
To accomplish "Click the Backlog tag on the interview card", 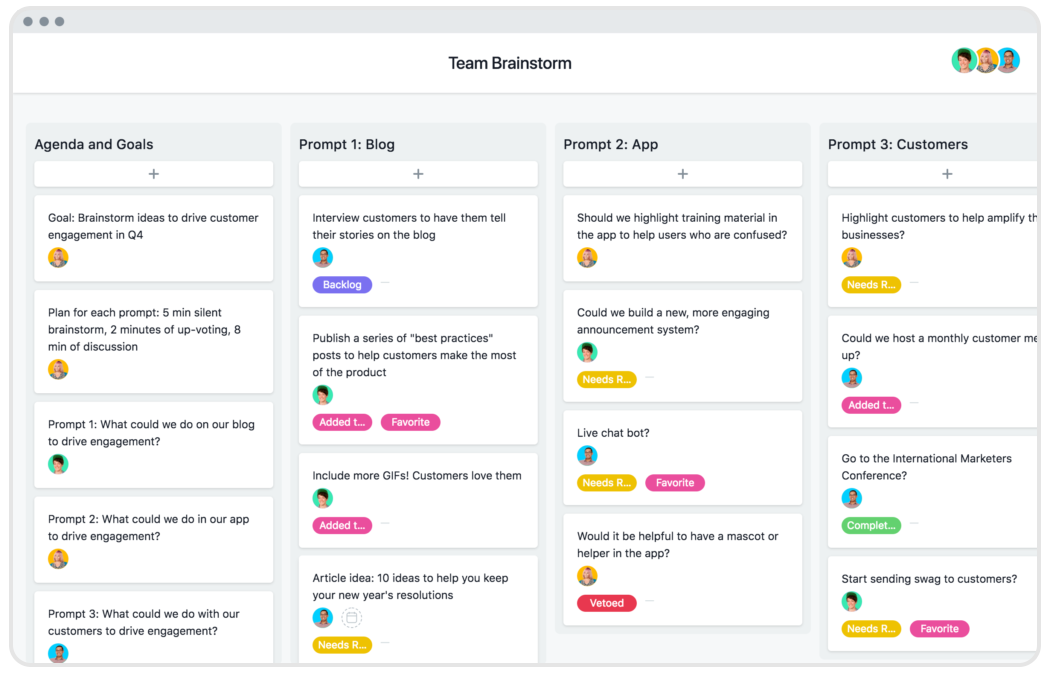I will 342,285.
